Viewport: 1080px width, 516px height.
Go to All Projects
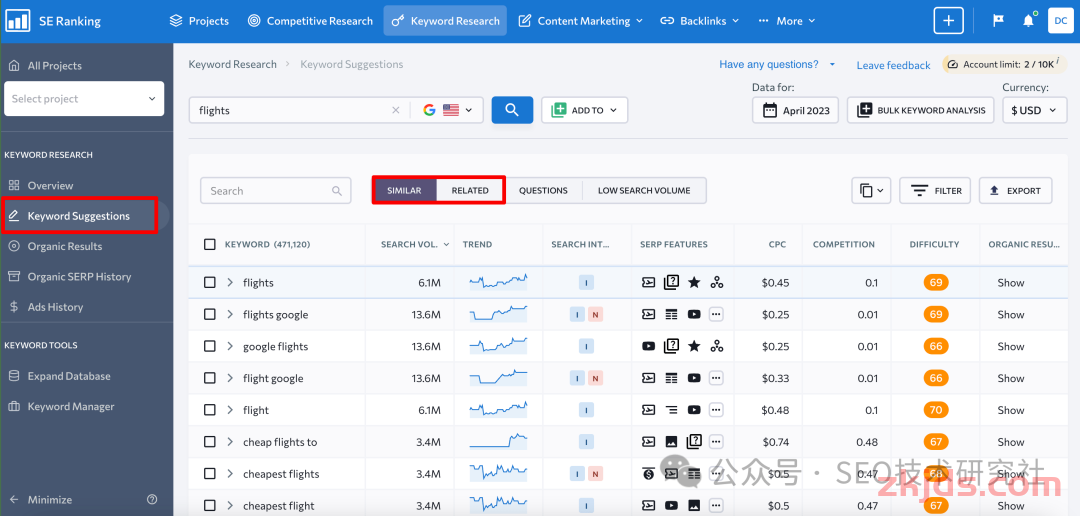pyautogui.click(x=45, y=65)
